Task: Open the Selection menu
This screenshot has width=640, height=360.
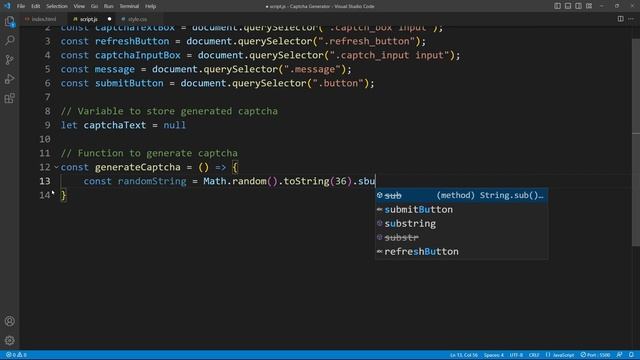Action: coord(57,6)
